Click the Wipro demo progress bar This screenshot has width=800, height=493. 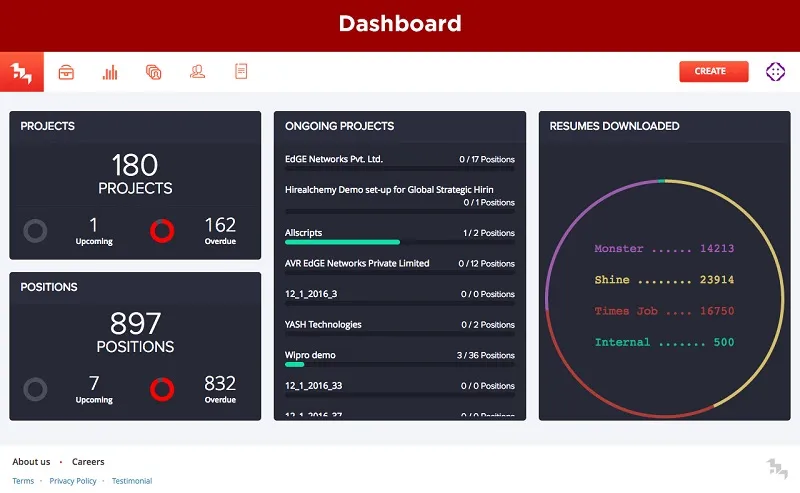pyautogui.click(x=399, y=365)
